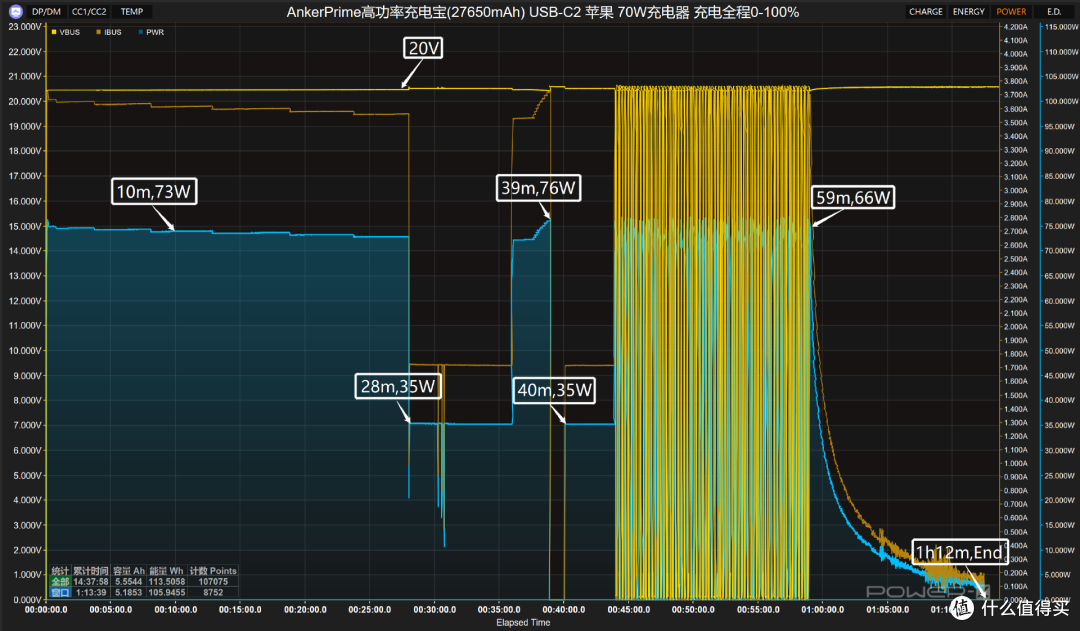Click the yellow VBUS color marker
Viewport: 1080px width, 631px height.
coord(54,32)
